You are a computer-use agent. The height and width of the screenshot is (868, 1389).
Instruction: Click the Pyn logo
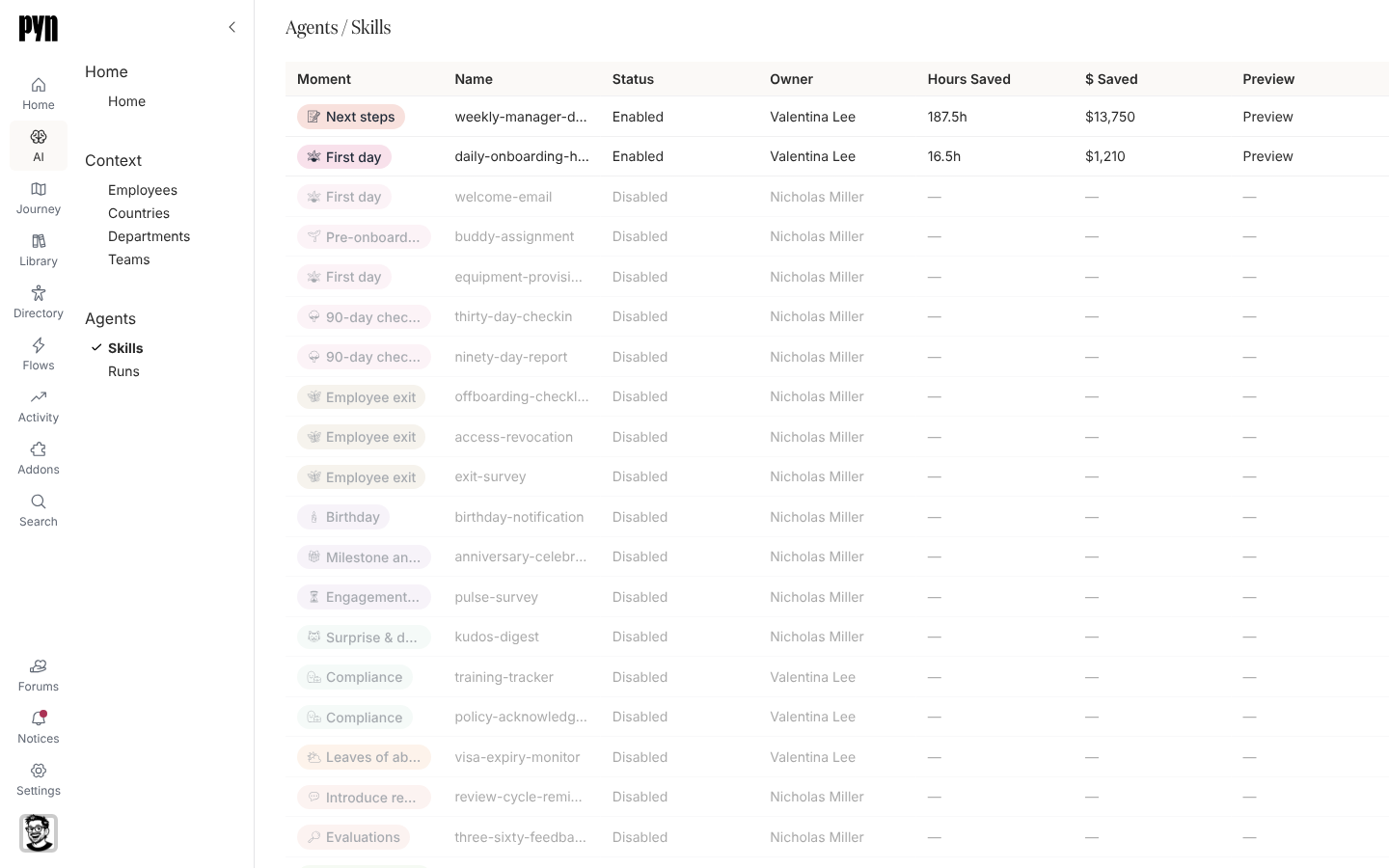[x=39, y=28]
